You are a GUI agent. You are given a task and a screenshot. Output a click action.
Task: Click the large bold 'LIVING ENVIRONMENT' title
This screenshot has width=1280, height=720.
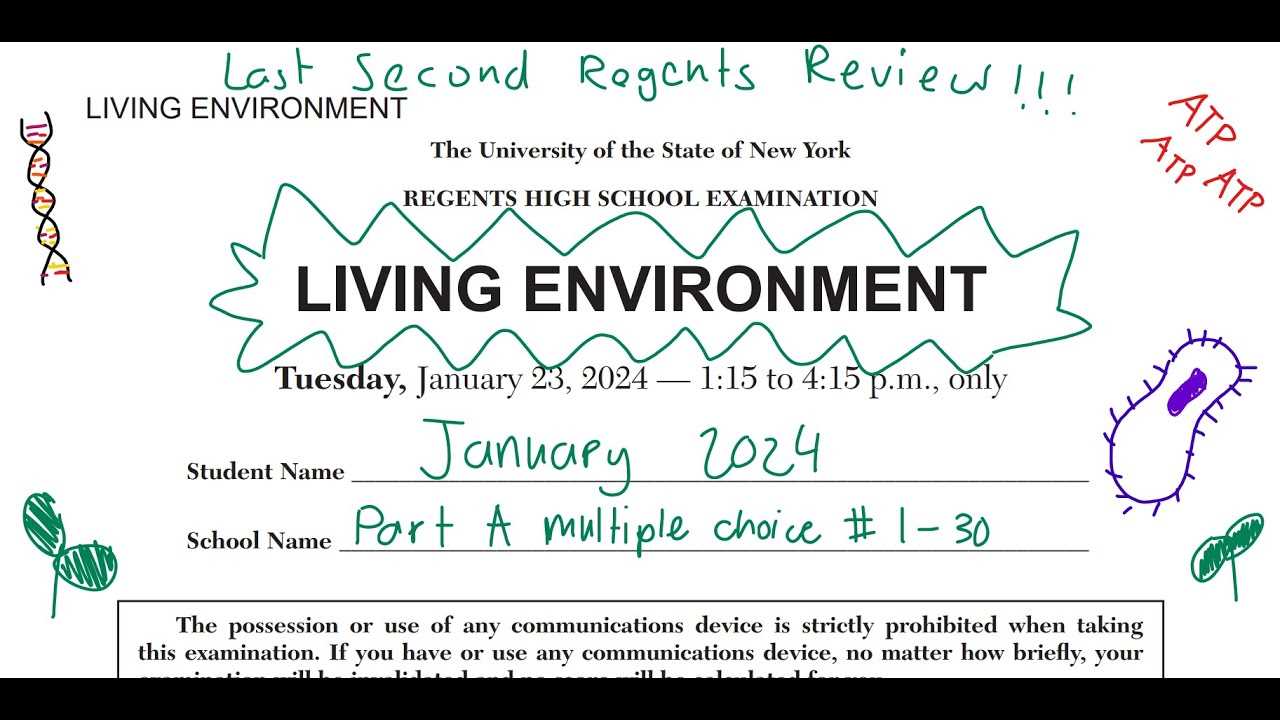641,289
